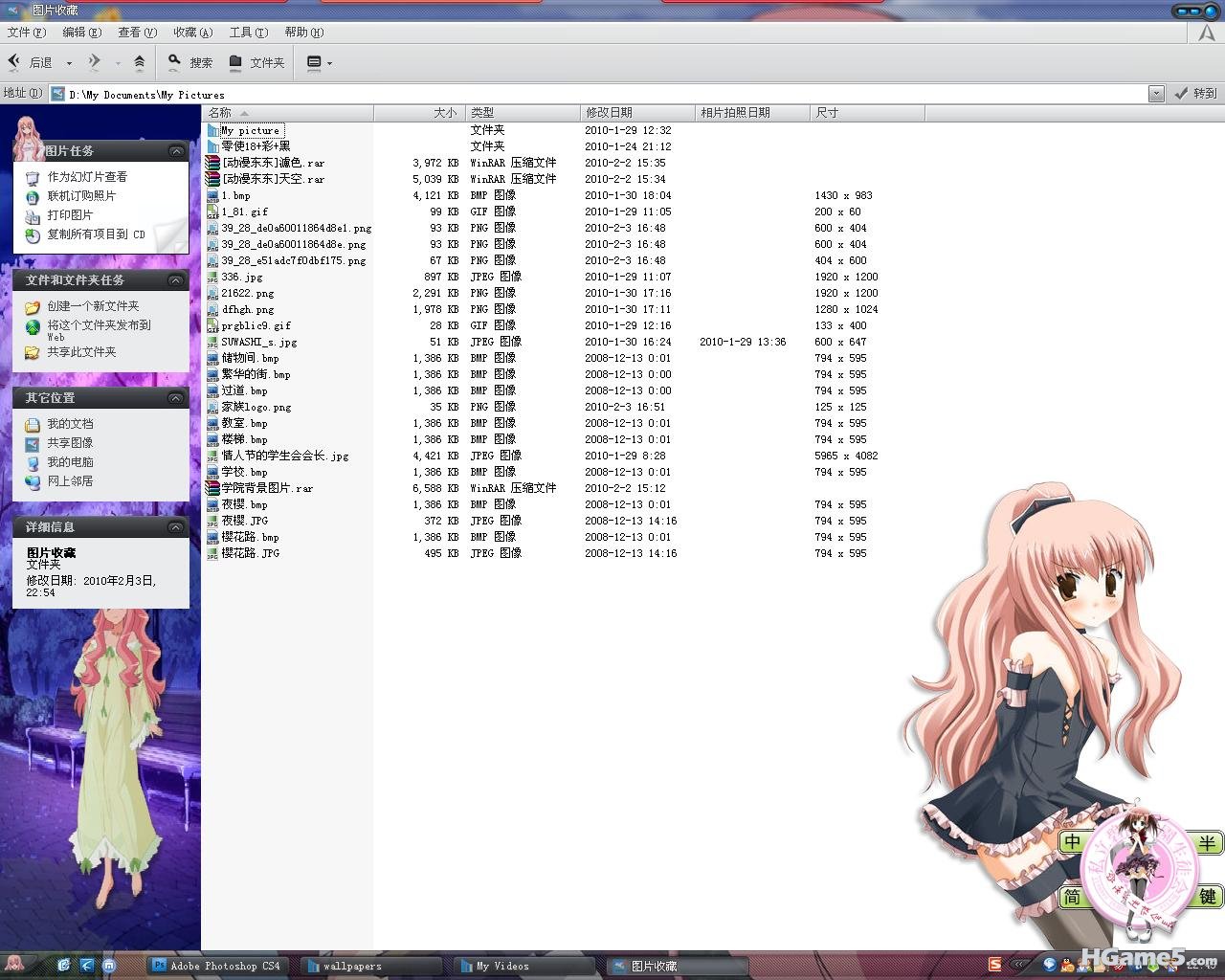Image resolution: width=1225 pixels, height=980 pixels.
Task: Open the 帮助(H) menu
Action: point(303,33)
